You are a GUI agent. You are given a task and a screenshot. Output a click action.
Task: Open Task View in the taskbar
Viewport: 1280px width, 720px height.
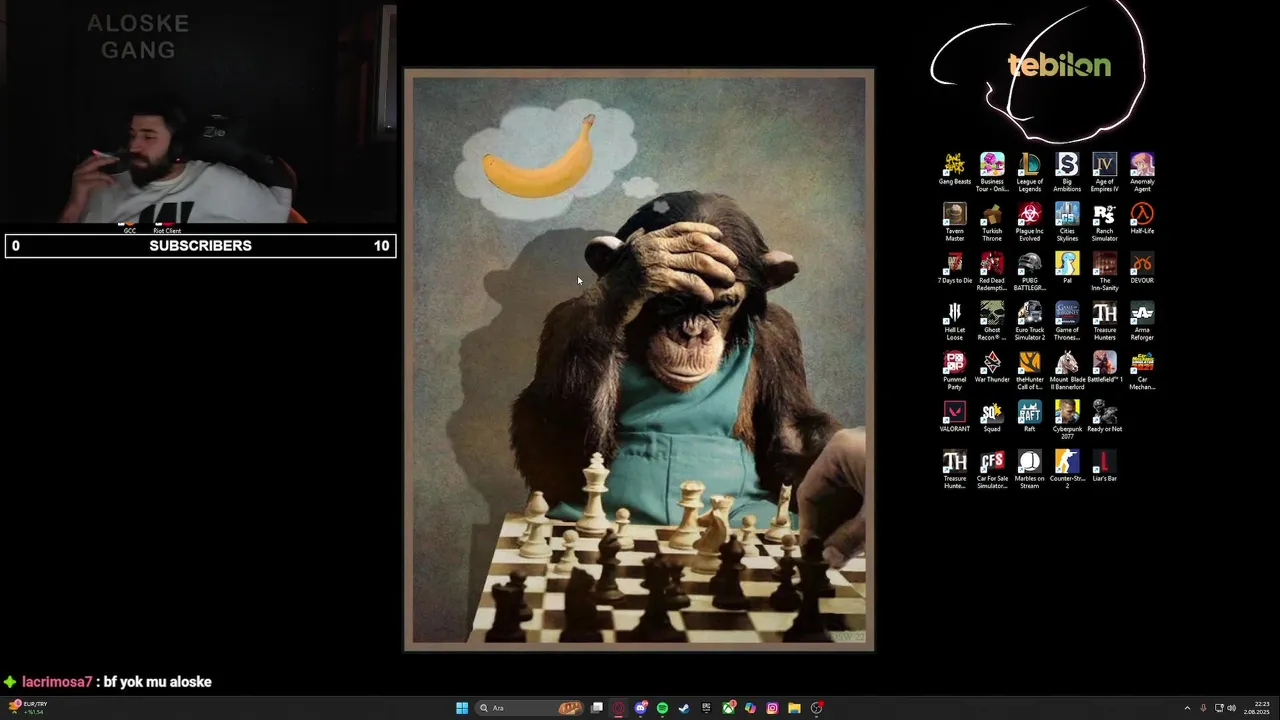click(597, 708)
